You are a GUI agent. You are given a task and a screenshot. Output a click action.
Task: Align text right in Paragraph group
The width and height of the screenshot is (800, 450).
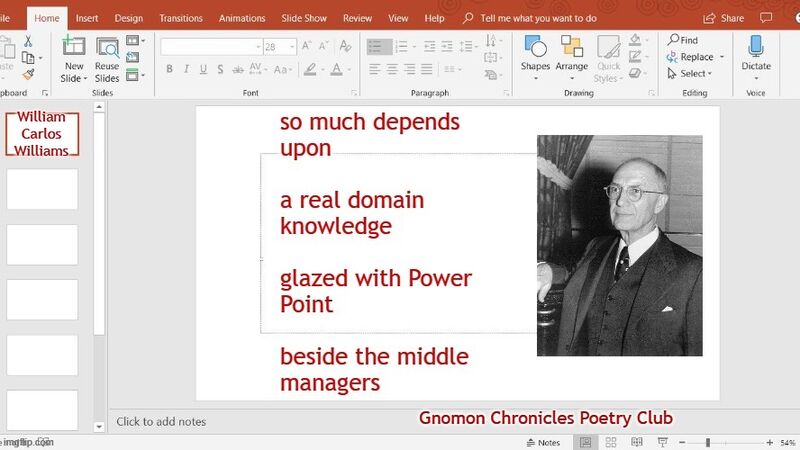click(409, 69)
